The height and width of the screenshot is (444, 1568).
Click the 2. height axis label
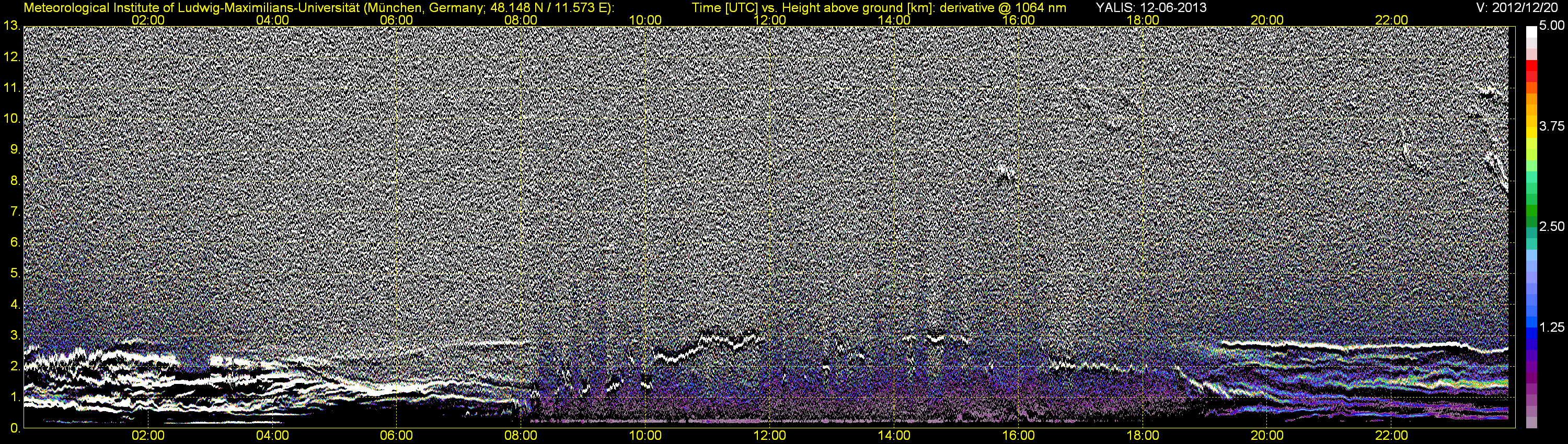[x=16, y=366]
